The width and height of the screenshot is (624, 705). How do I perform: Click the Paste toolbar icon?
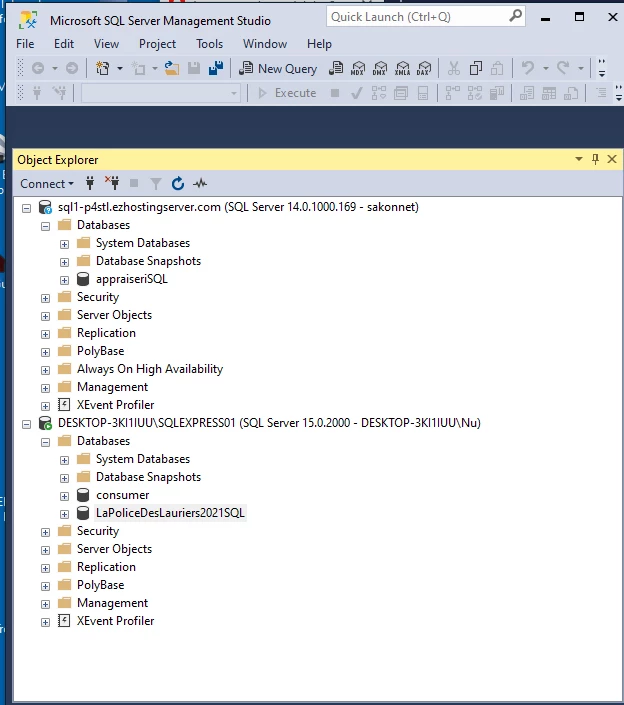pos(497,68)
